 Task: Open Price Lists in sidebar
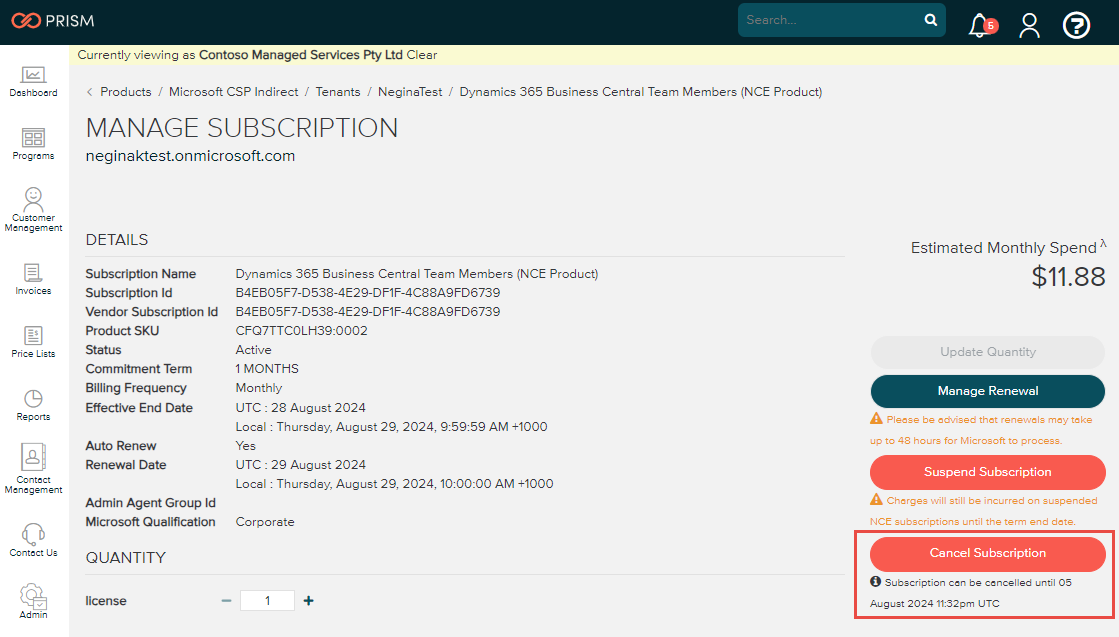[x=33, y=342]
